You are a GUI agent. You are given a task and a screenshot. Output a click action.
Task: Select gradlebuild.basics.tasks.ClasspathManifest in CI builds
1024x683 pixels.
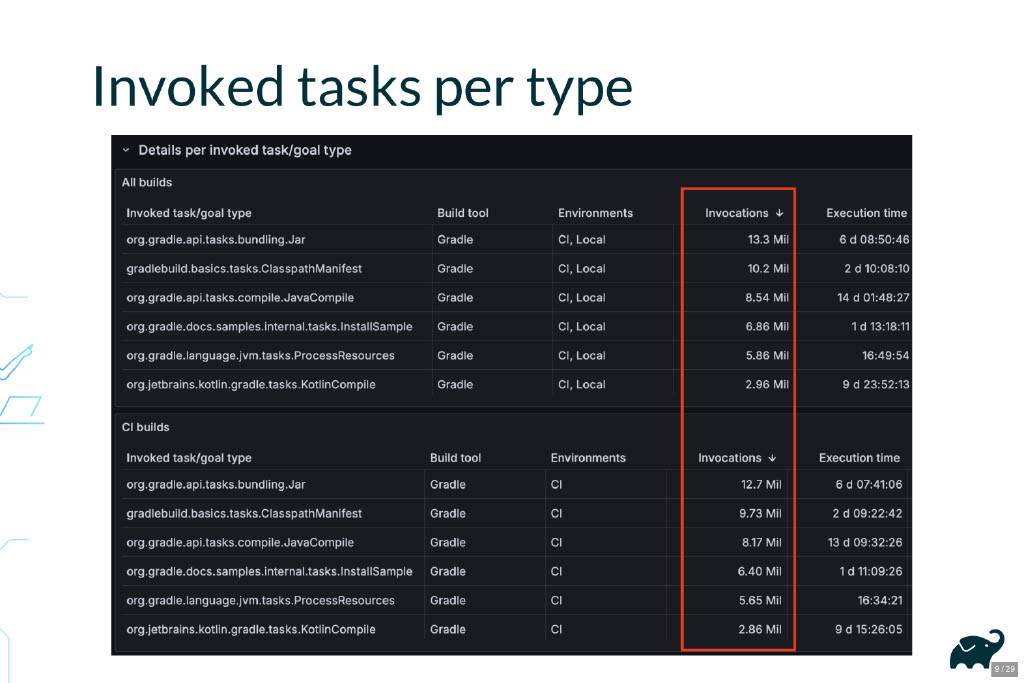pos(244,513)
